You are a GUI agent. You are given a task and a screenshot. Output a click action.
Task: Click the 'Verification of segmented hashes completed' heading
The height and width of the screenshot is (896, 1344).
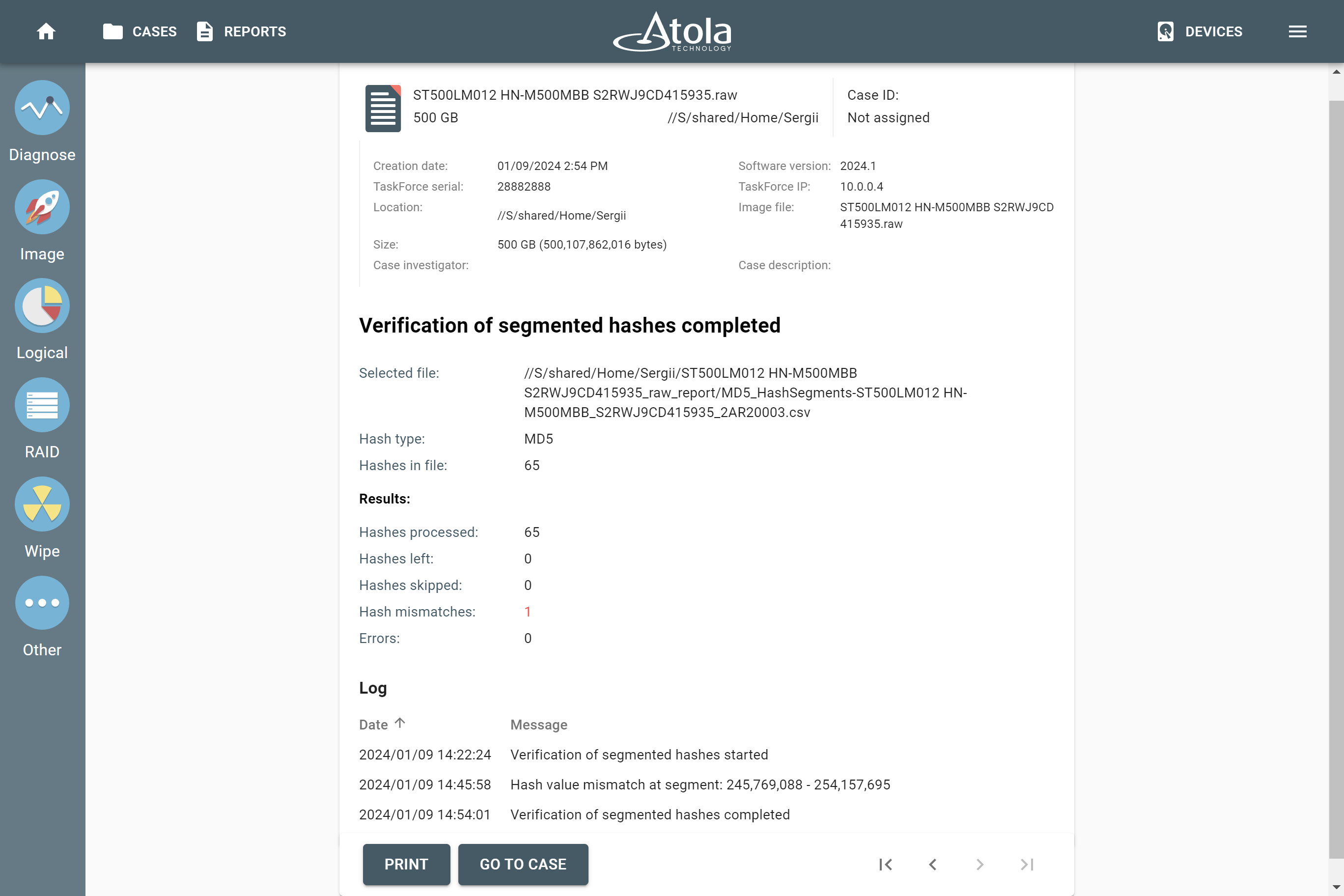pyautogui.click(x=569, y=325)
